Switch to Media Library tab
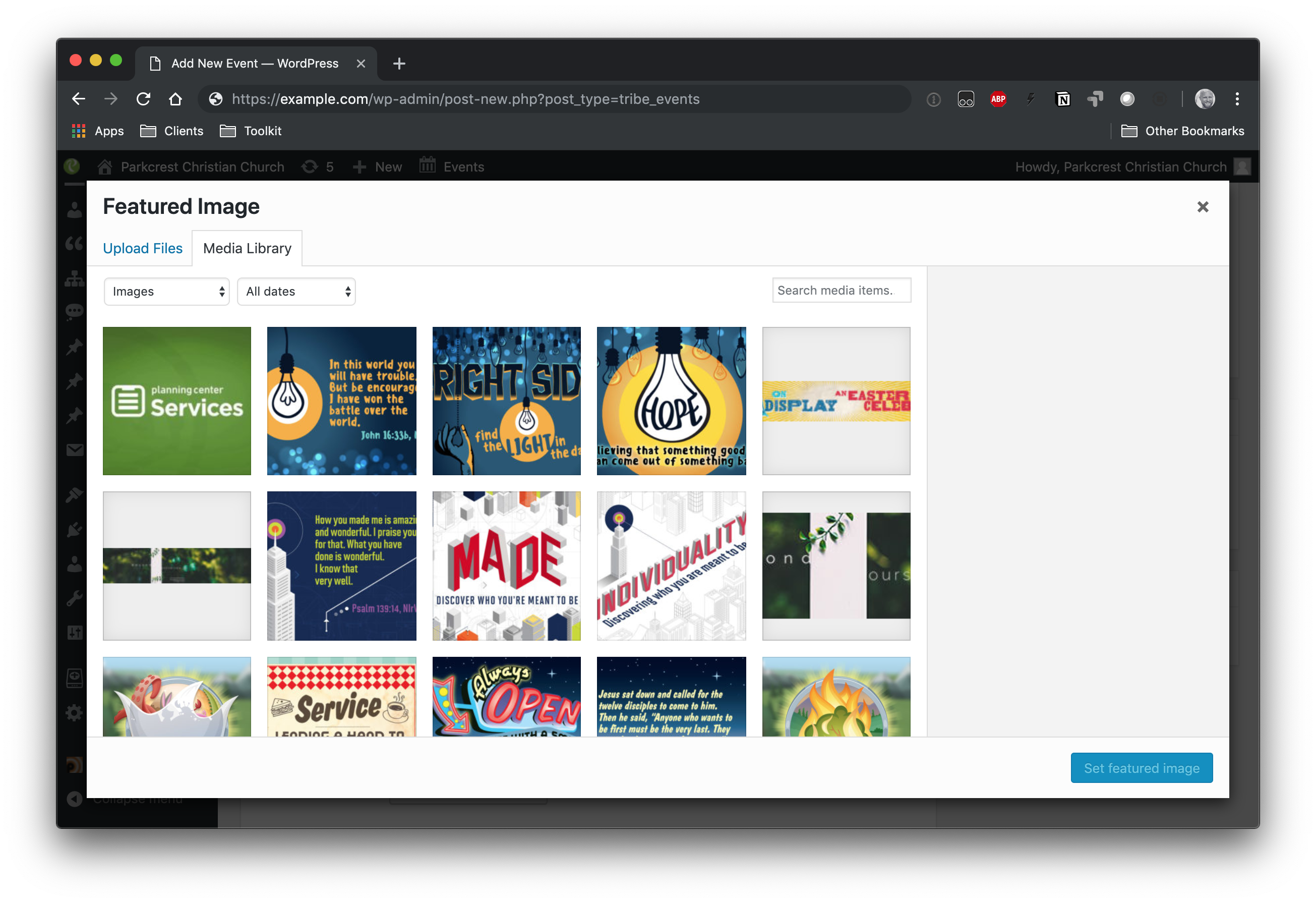1316x903 pixels. point(247,248)
